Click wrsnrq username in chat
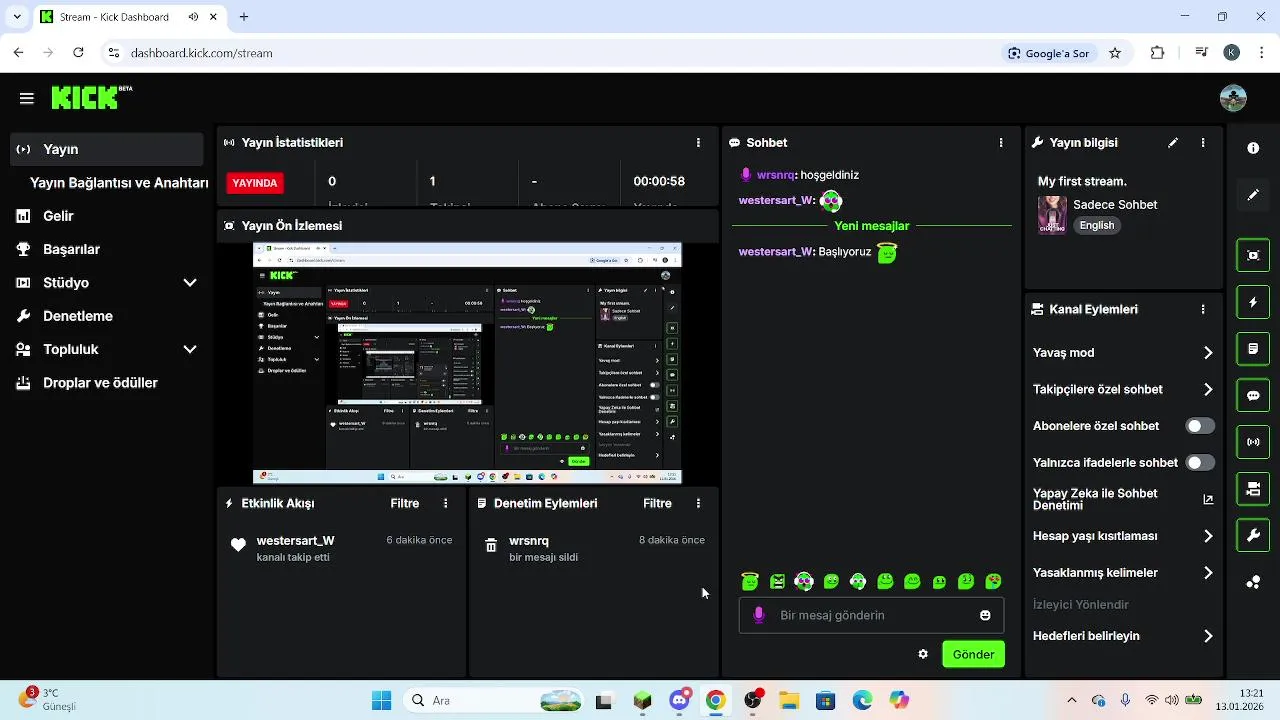The image size is (1280, 720). coord(776,175)
